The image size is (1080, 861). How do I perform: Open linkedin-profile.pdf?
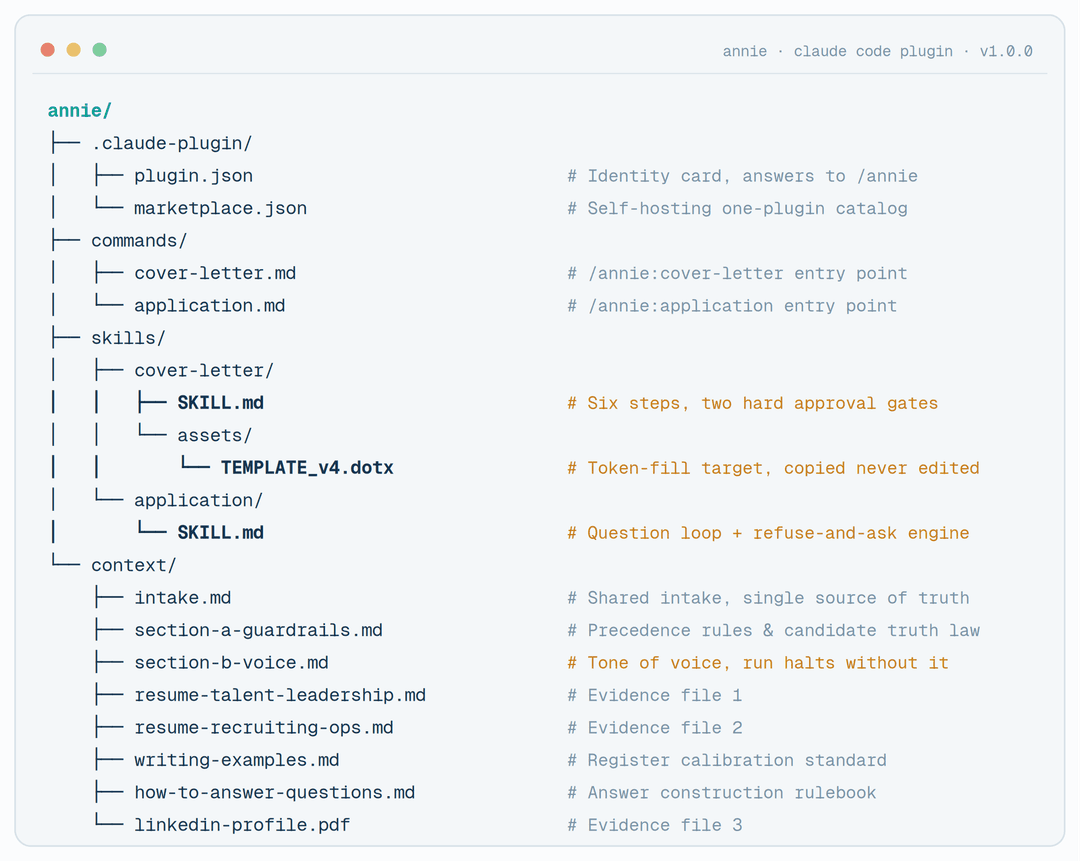point(242,824)
